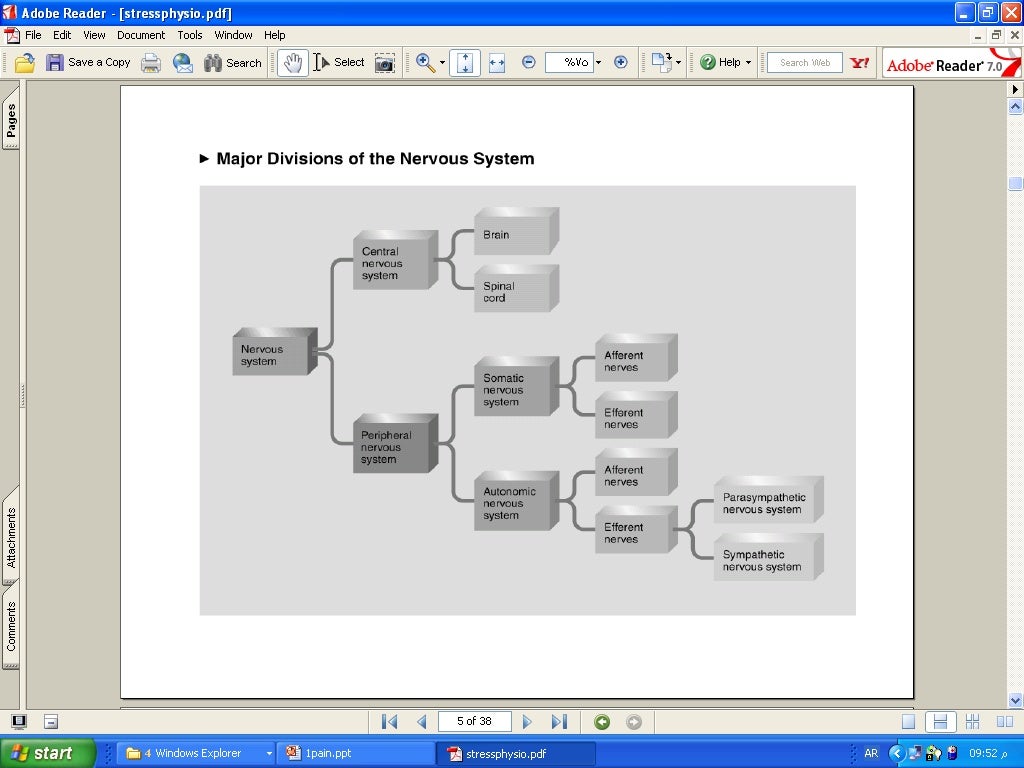Click the AR language indicator in the tray
Viewport: 1024px width, 768px height.
pyautogui.click(x=871, y=754)
